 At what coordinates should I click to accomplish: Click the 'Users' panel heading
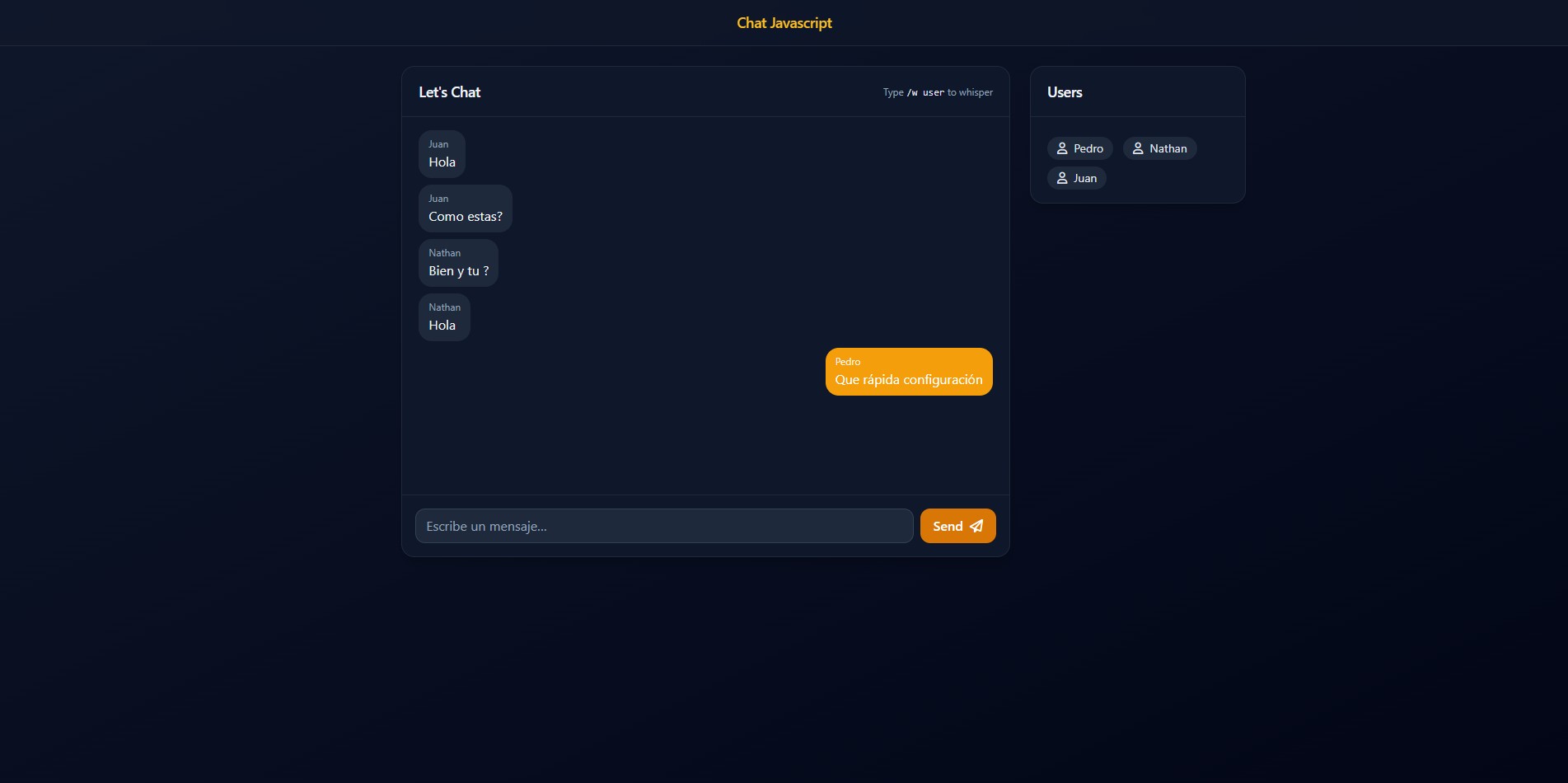click(x=1064, y=91)
